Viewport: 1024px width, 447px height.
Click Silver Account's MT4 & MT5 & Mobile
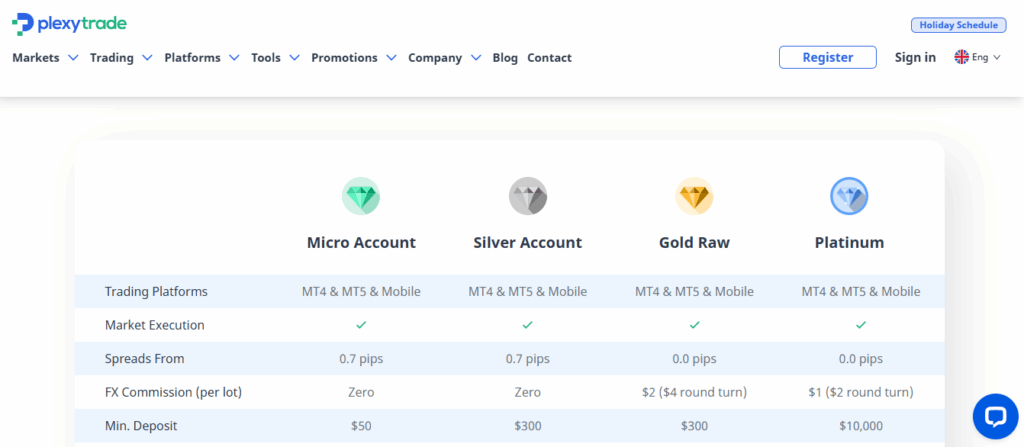528,291
